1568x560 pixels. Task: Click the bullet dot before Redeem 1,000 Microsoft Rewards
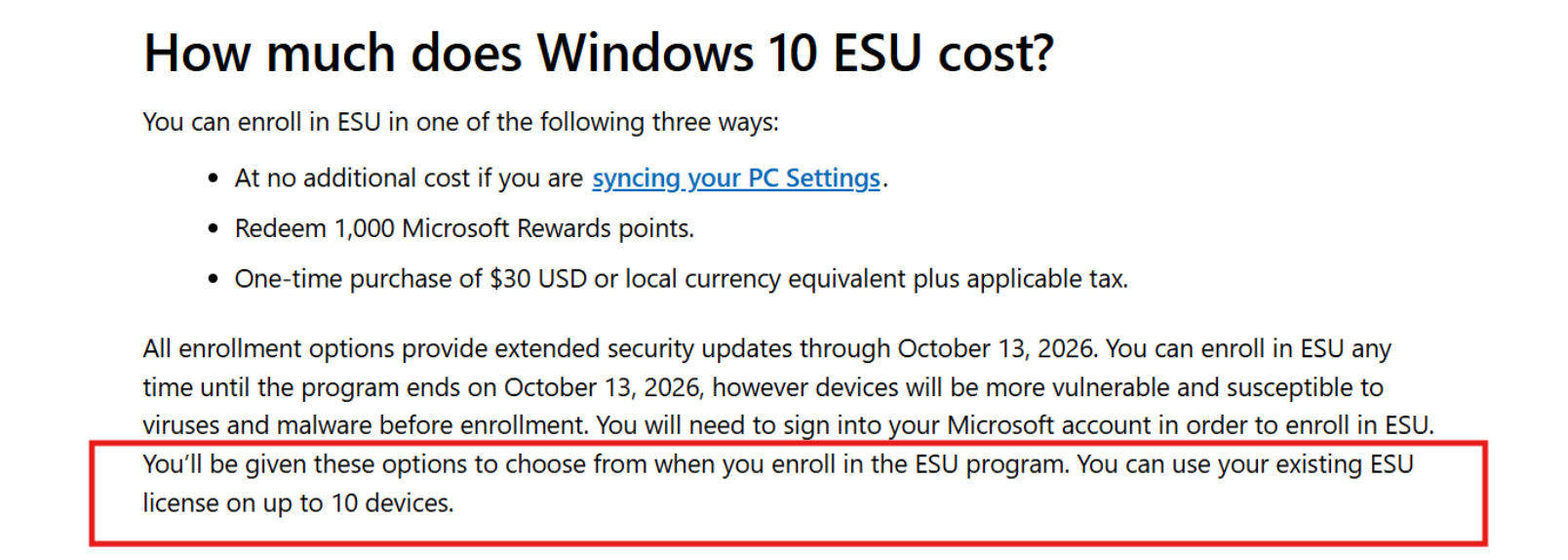214,229
